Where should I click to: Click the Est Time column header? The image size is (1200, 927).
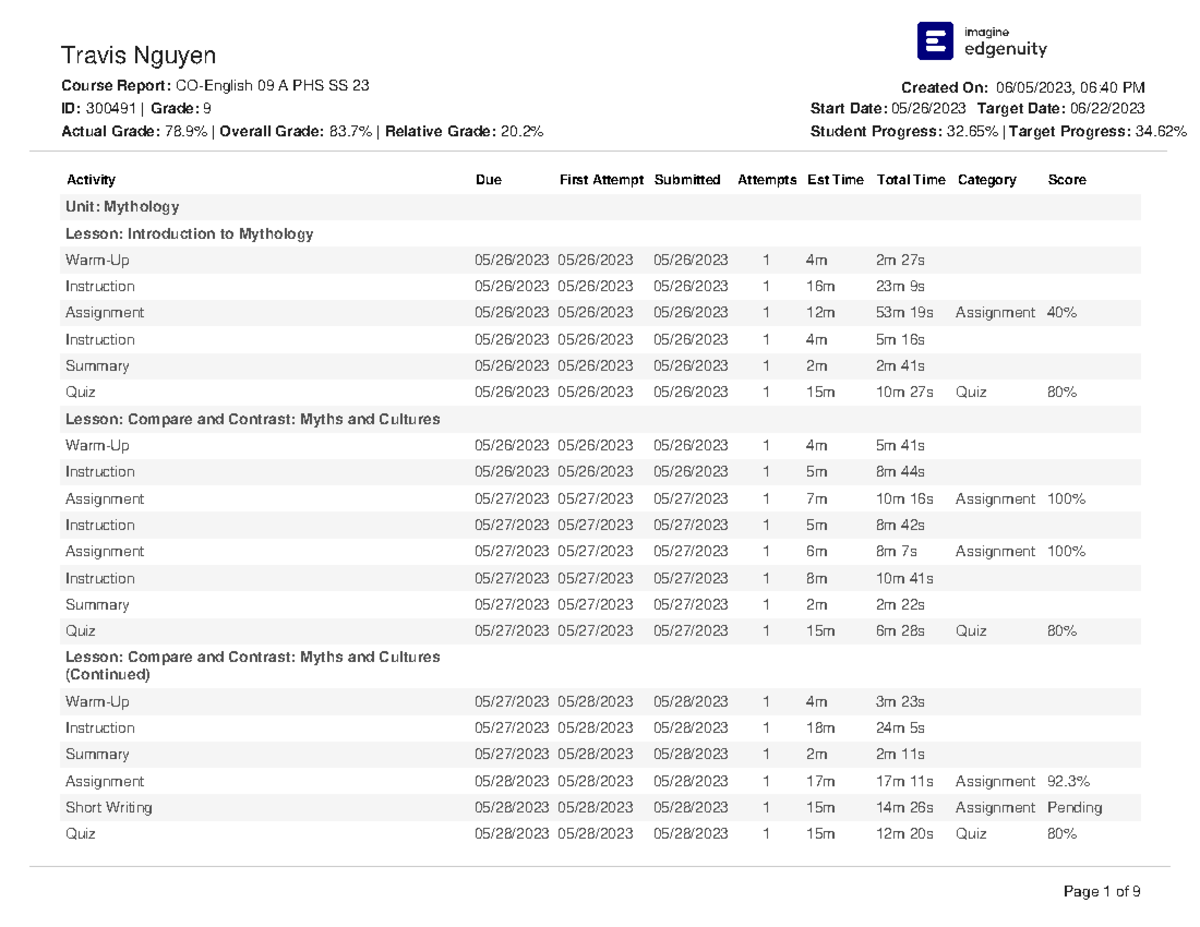pos(835,180)
